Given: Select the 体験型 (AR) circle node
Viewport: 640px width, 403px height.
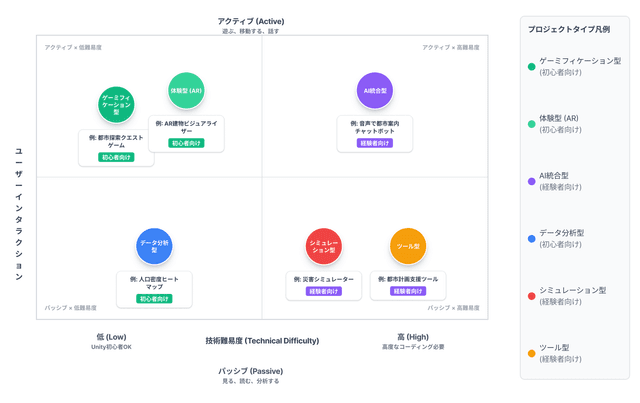Looking at the screenshot, I should pos(186,90).
